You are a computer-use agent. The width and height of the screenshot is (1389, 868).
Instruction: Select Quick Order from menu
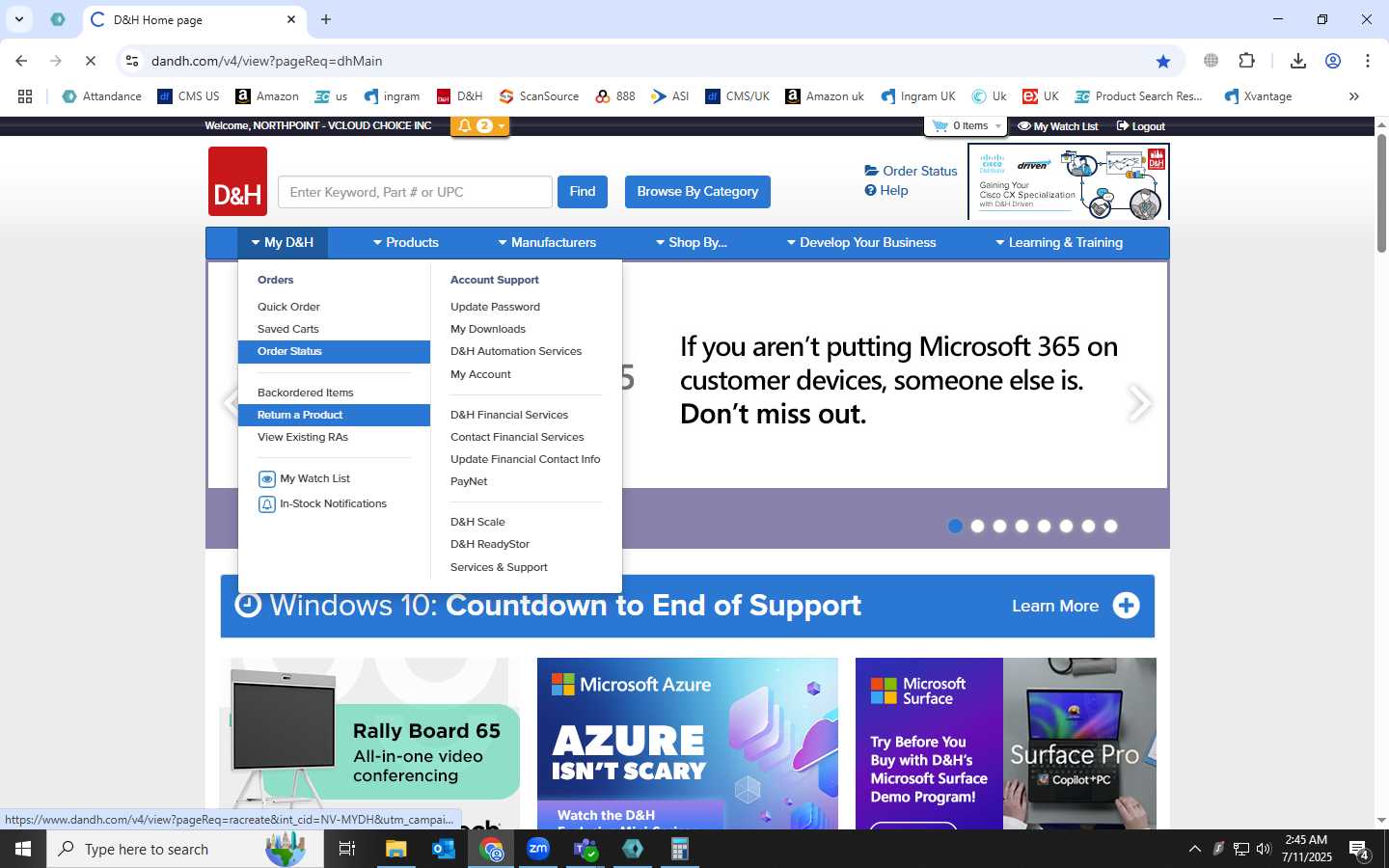pyautogui.click(x=288, y=307)
